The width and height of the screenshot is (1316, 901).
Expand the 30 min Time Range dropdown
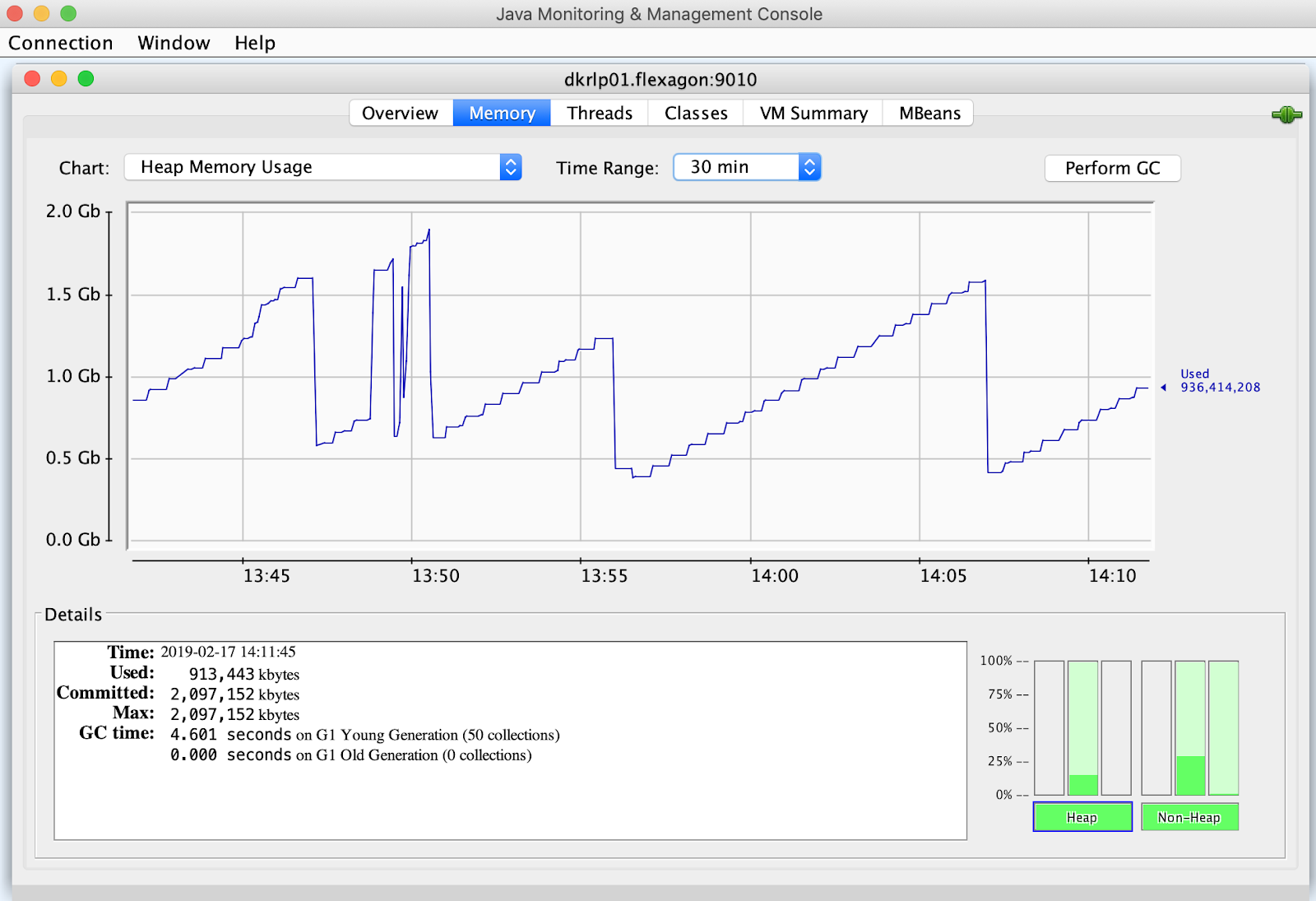747,167
